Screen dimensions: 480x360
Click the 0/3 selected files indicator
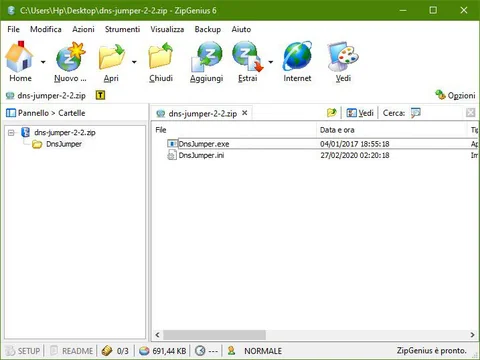tap(115, 351)
